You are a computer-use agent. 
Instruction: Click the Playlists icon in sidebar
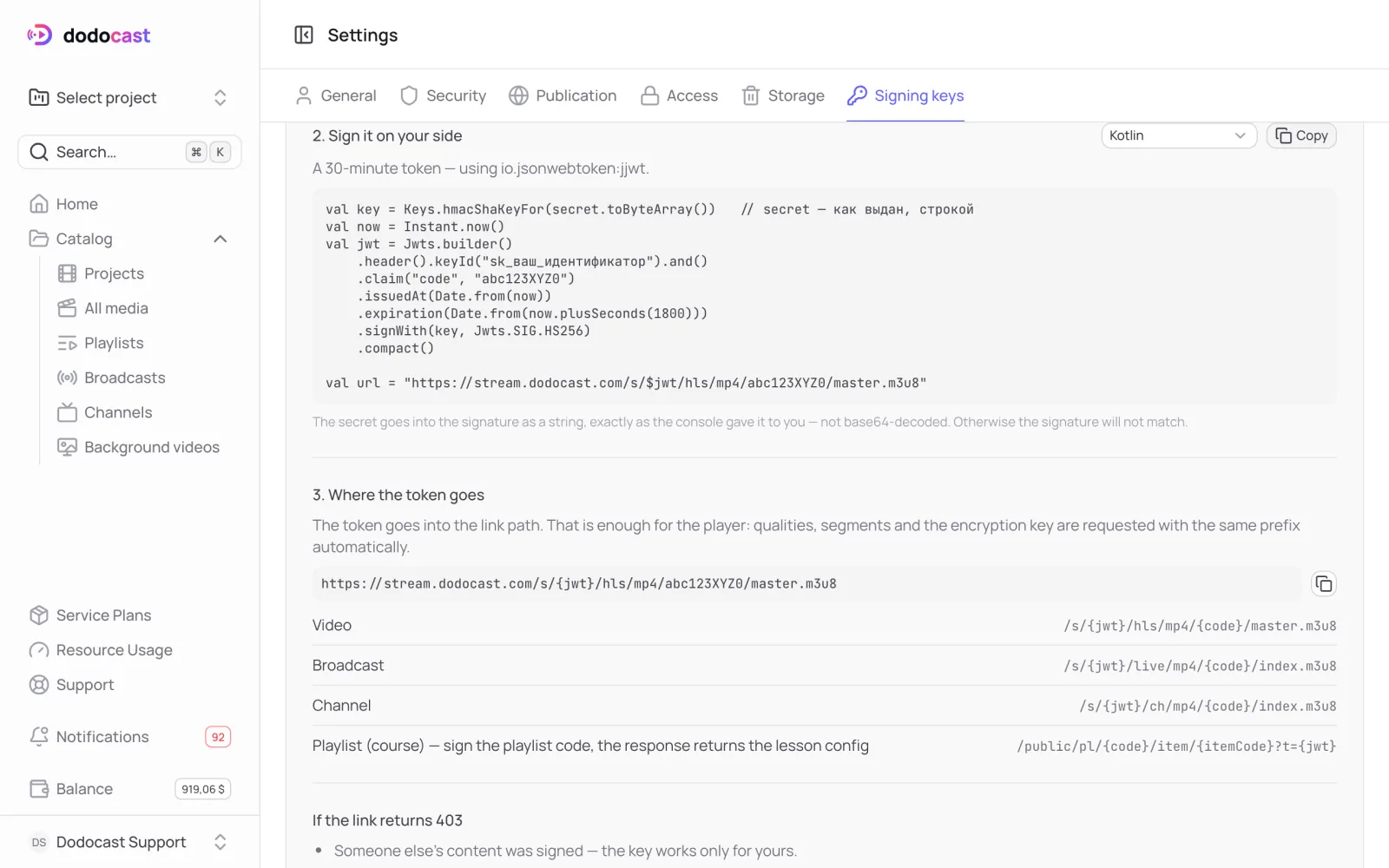click(67, 343)
